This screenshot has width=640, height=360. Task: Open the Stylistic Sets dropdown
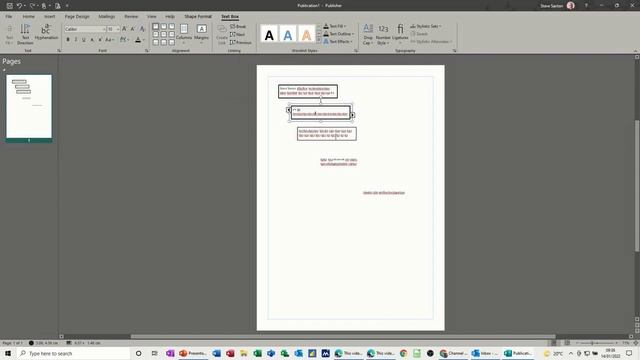(x=426, y=26)
